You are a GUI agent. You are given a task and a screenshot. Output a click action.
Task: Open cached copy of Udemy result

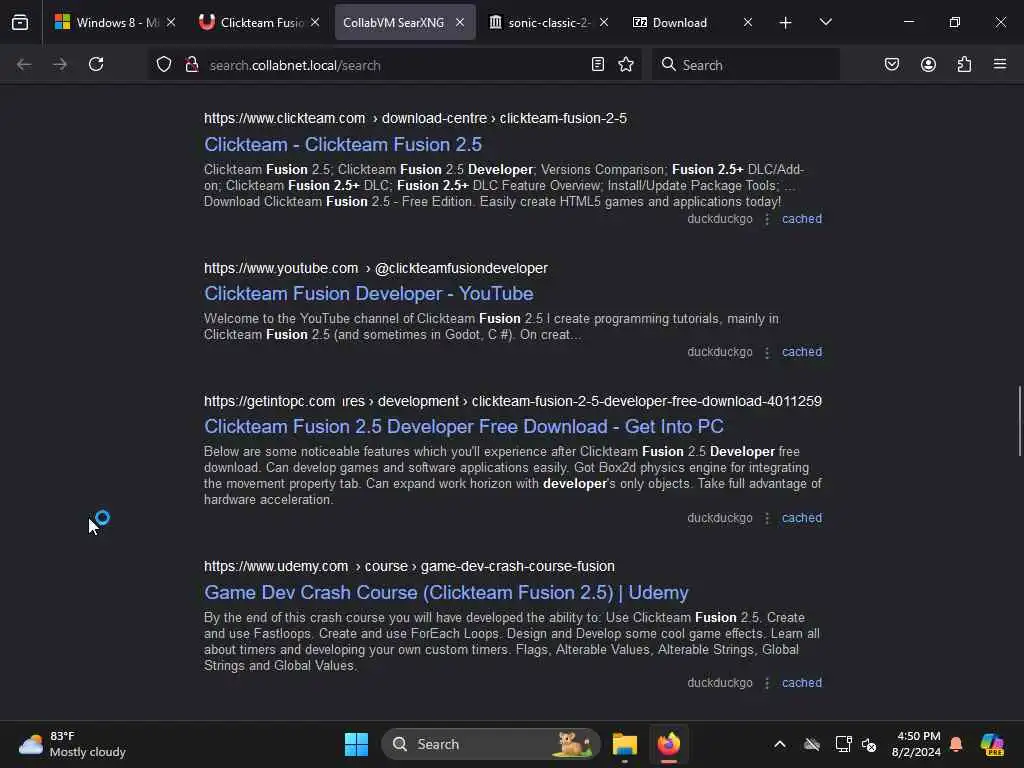pos(802,682)
